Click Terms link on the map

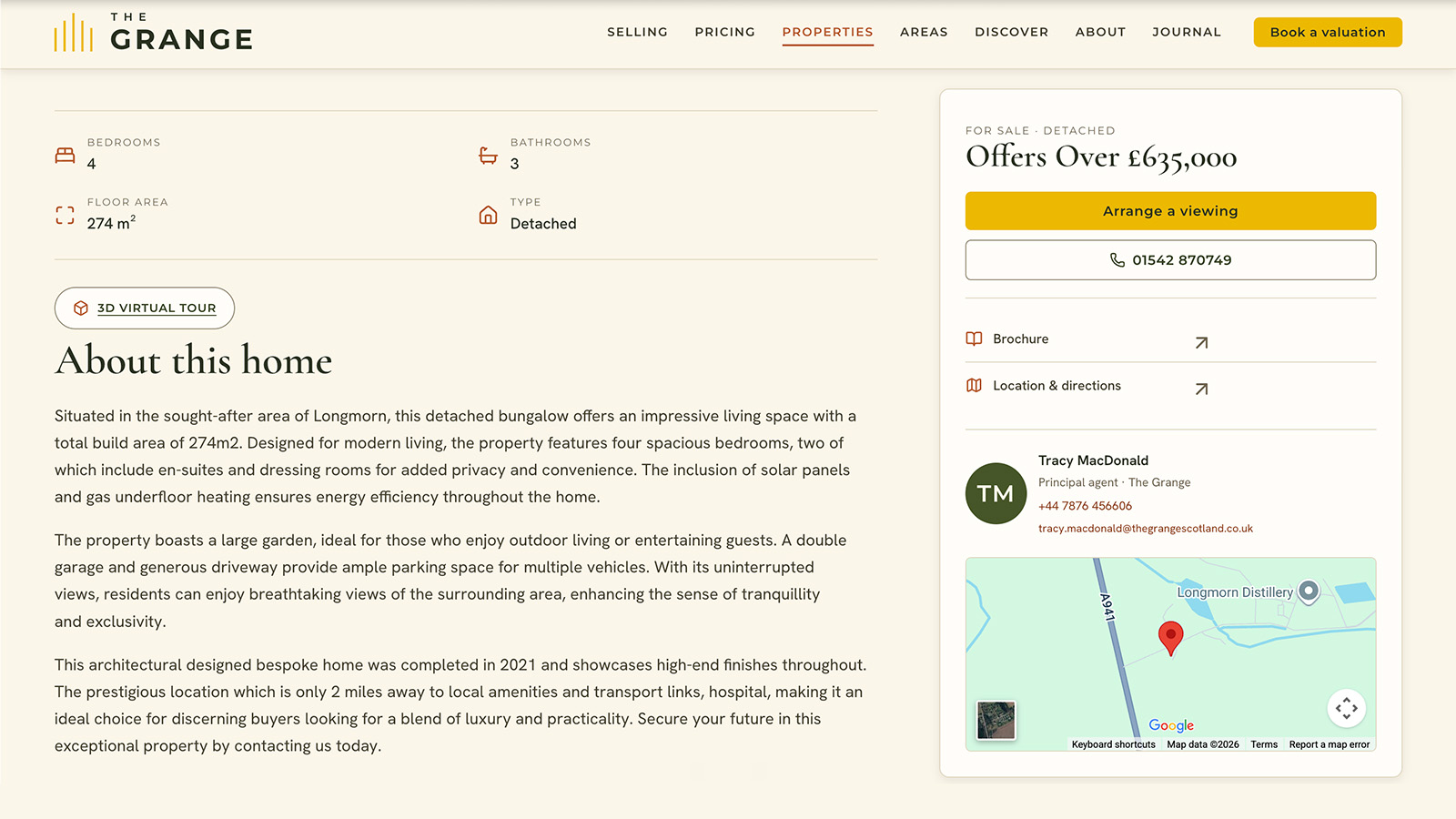[x=1264, y=744]
